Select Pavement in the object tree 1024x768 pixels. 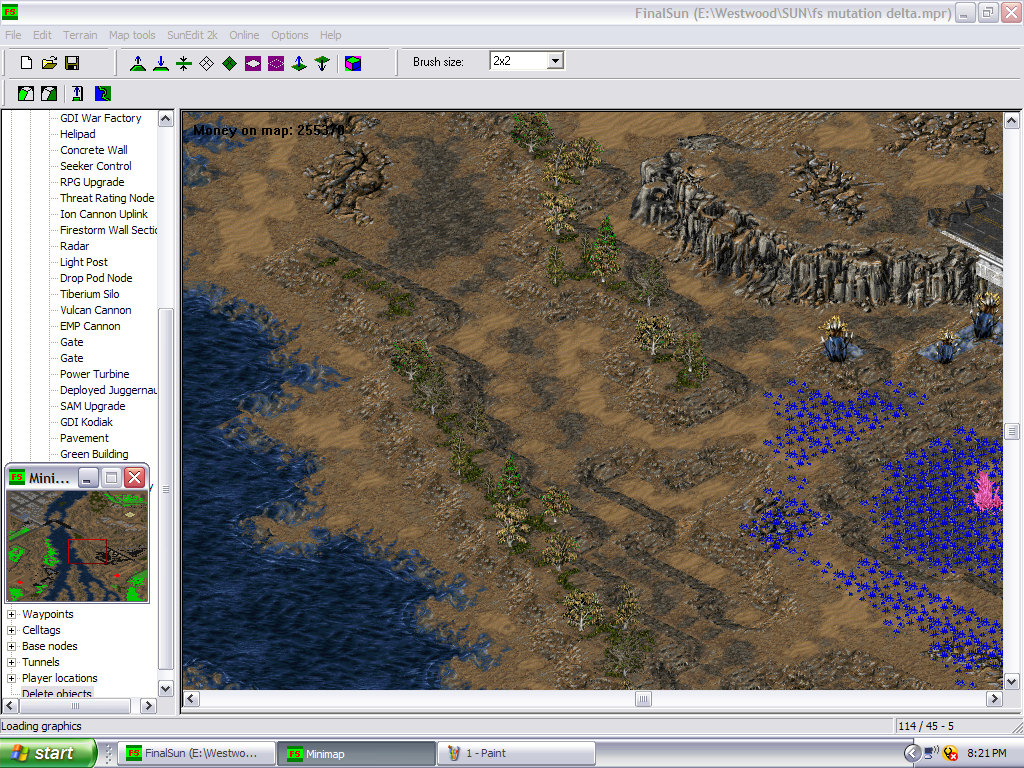(x=84, y=438)
